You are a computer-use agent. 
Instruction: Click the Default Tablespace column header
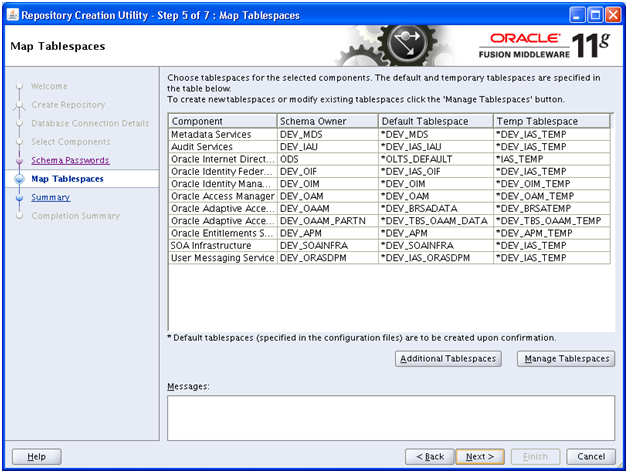pos(436,121)
